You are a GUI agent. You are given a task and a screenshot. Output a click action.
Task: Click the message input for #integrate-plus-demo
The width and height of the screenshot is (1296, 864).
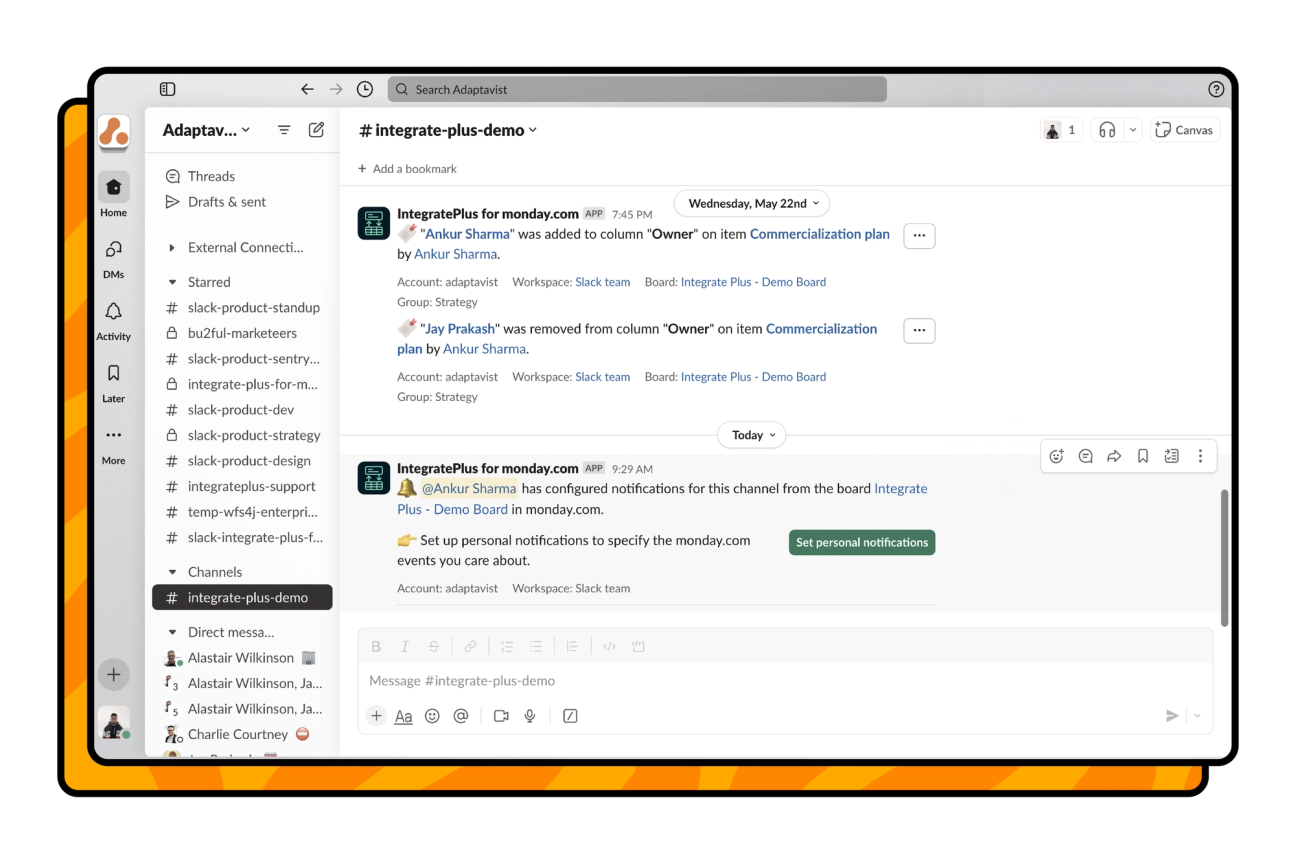785,681
